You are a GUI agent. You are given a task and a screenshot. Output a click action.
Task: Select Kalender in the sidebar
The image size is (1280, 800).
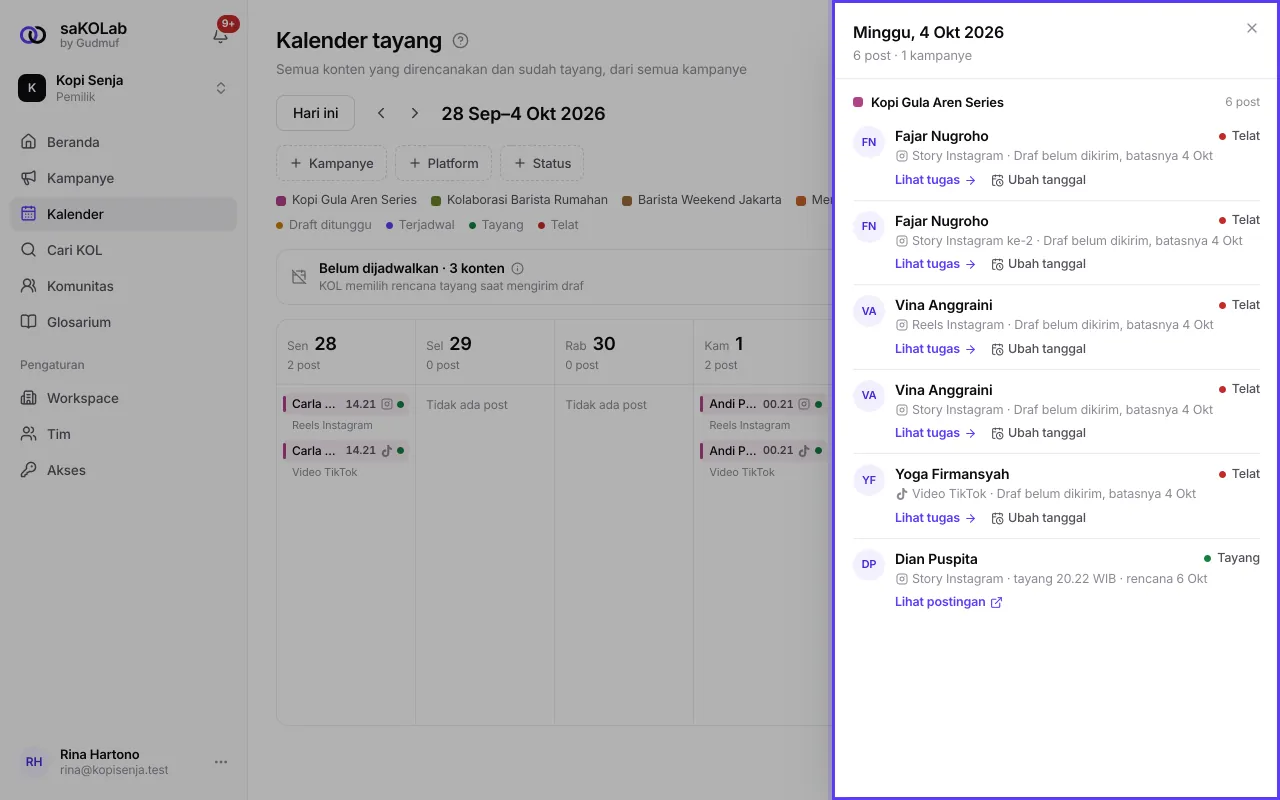click(x=124, y=214)
